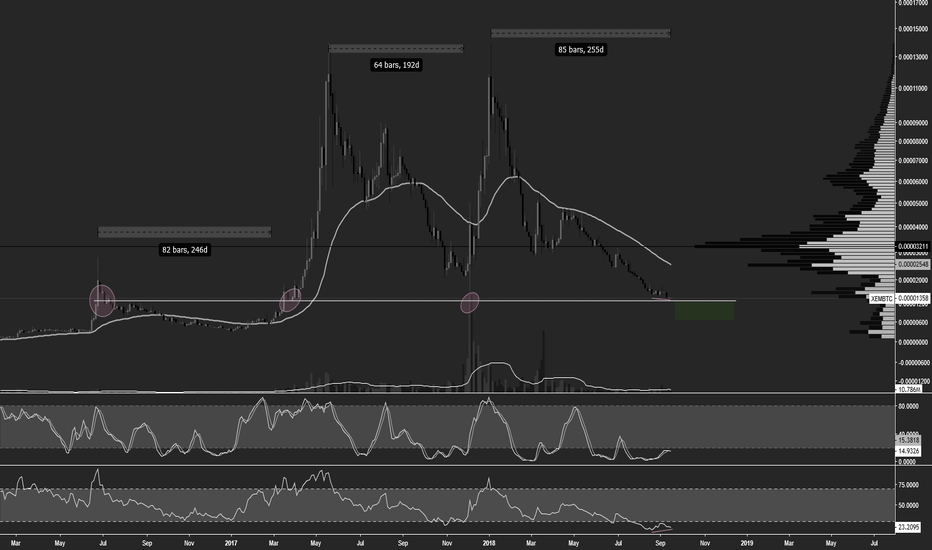Click the 2018 label on time axis
932x550 pixels.
click(489, 543)
